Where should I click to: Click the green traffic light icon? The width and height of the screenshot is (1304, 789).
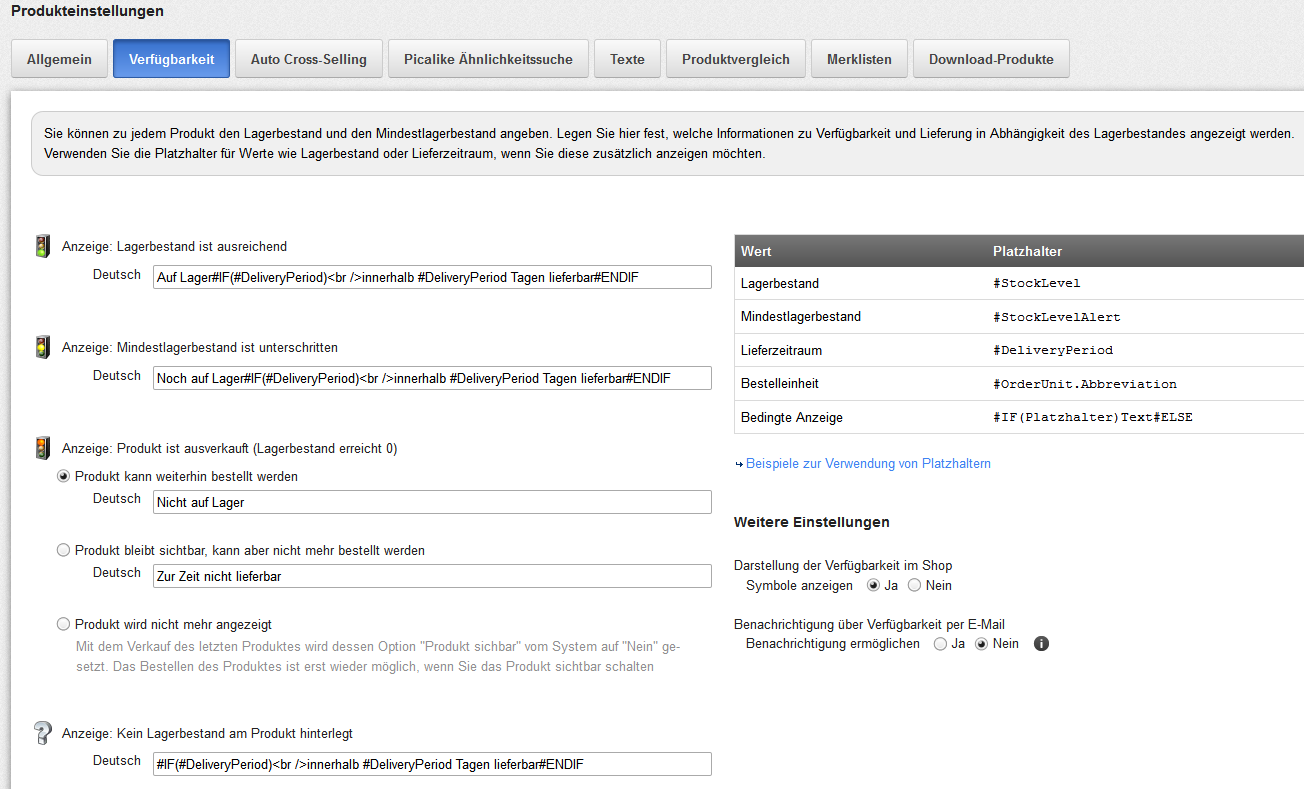click(x=43, y=246)
